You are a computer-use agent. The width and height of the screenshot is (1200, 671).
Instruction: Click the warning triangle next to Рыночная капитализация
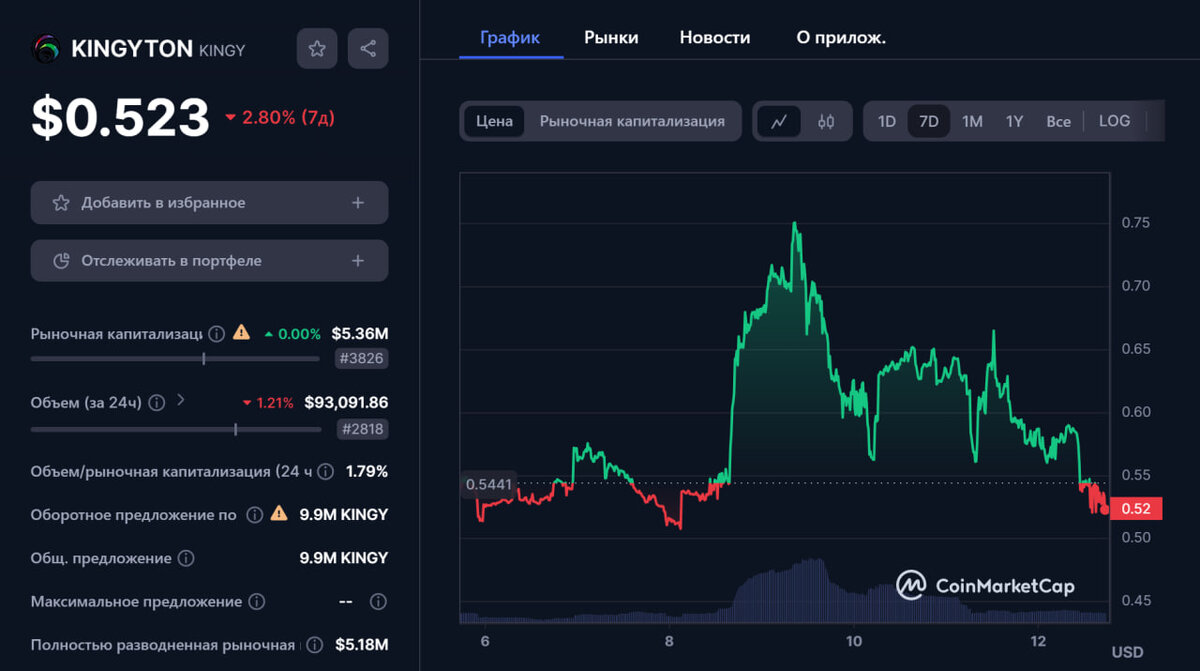pos(241,333)
